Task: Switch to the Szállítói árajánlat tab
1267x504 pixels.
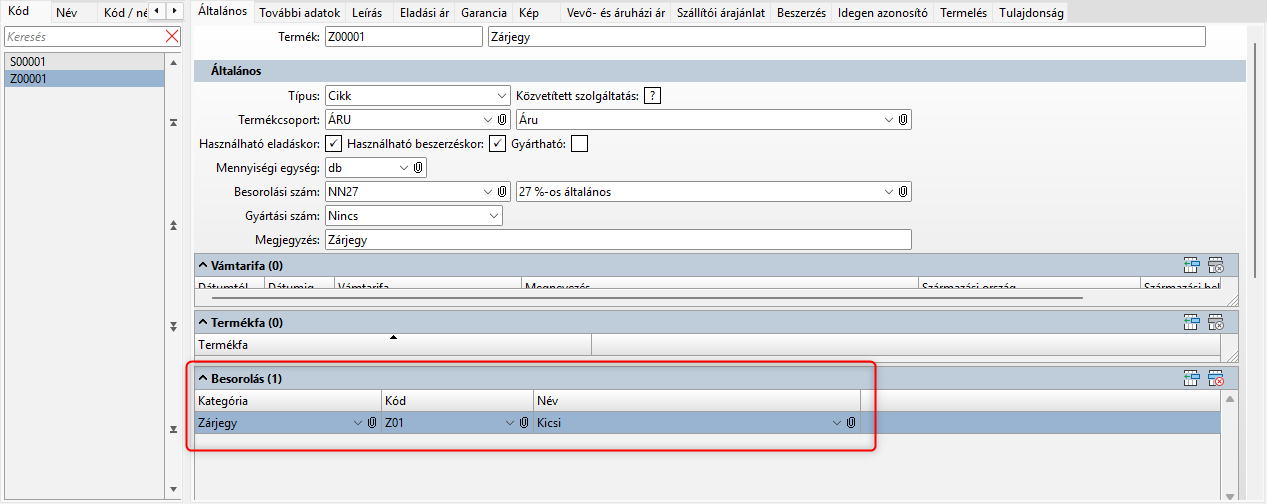Action: click(x=721, y=13)
